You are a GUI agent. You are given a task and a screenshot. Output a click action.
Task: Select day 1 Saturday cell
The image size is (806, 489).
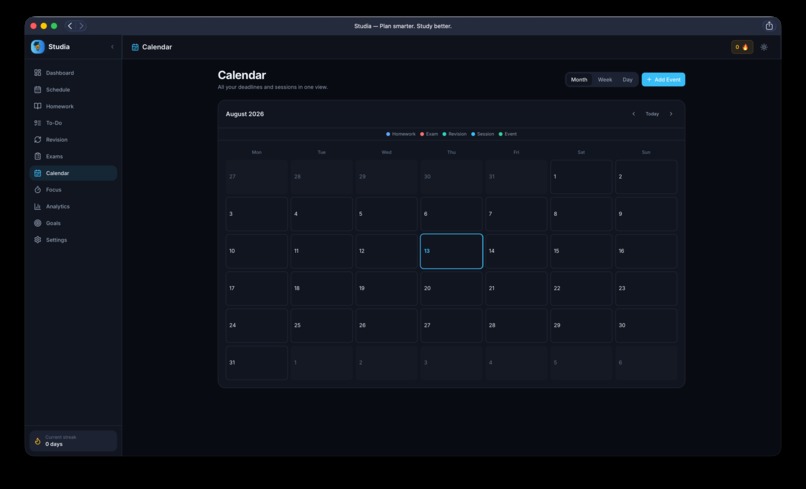[x=581, y=177]
